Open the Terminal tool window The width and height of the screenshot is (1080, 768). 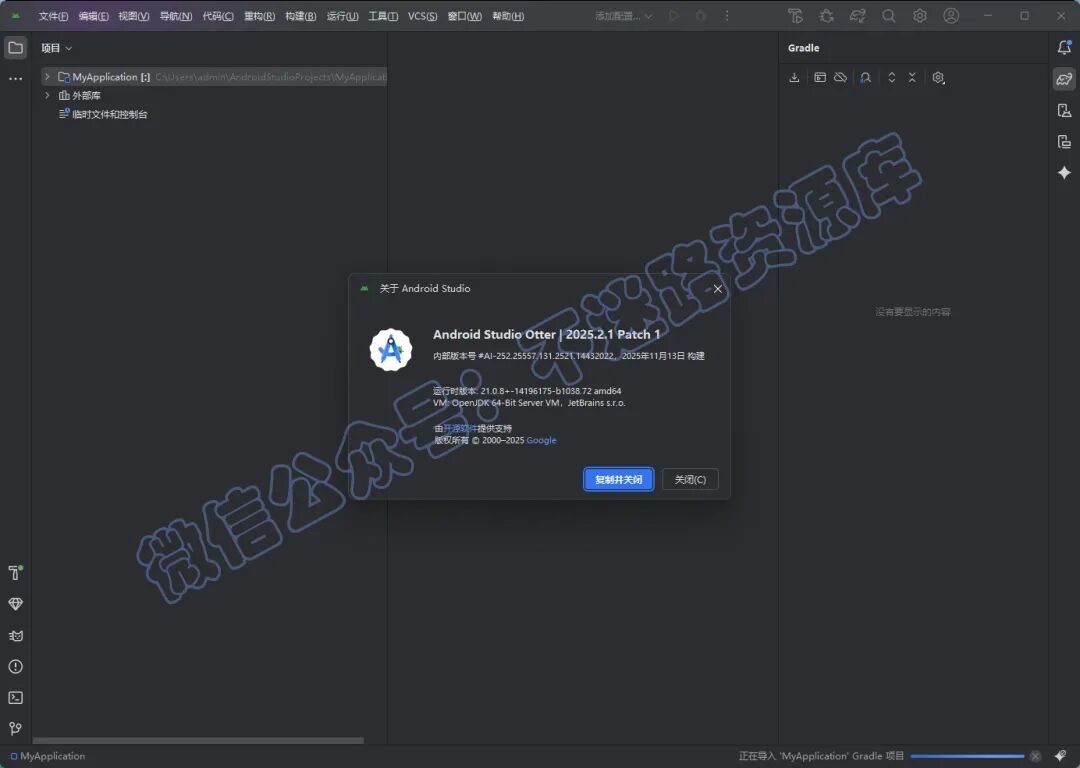pyautogui.click(x=15, y=698)
